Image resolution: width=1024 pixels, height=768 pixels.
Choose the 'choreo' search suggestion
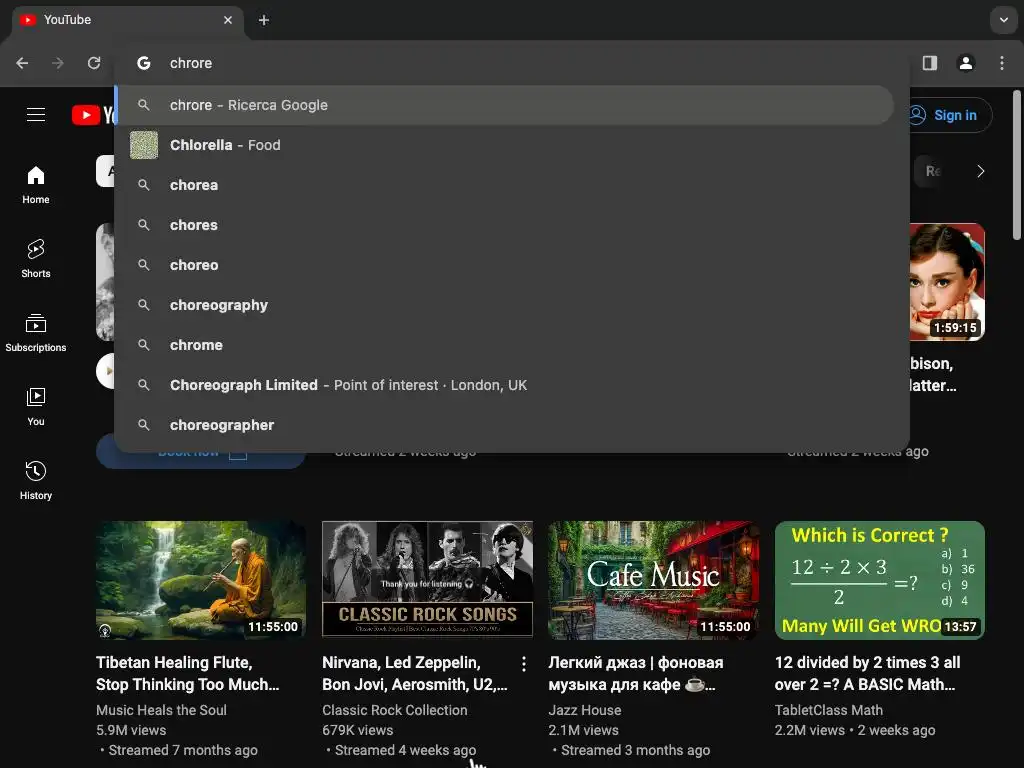point(504,265)
